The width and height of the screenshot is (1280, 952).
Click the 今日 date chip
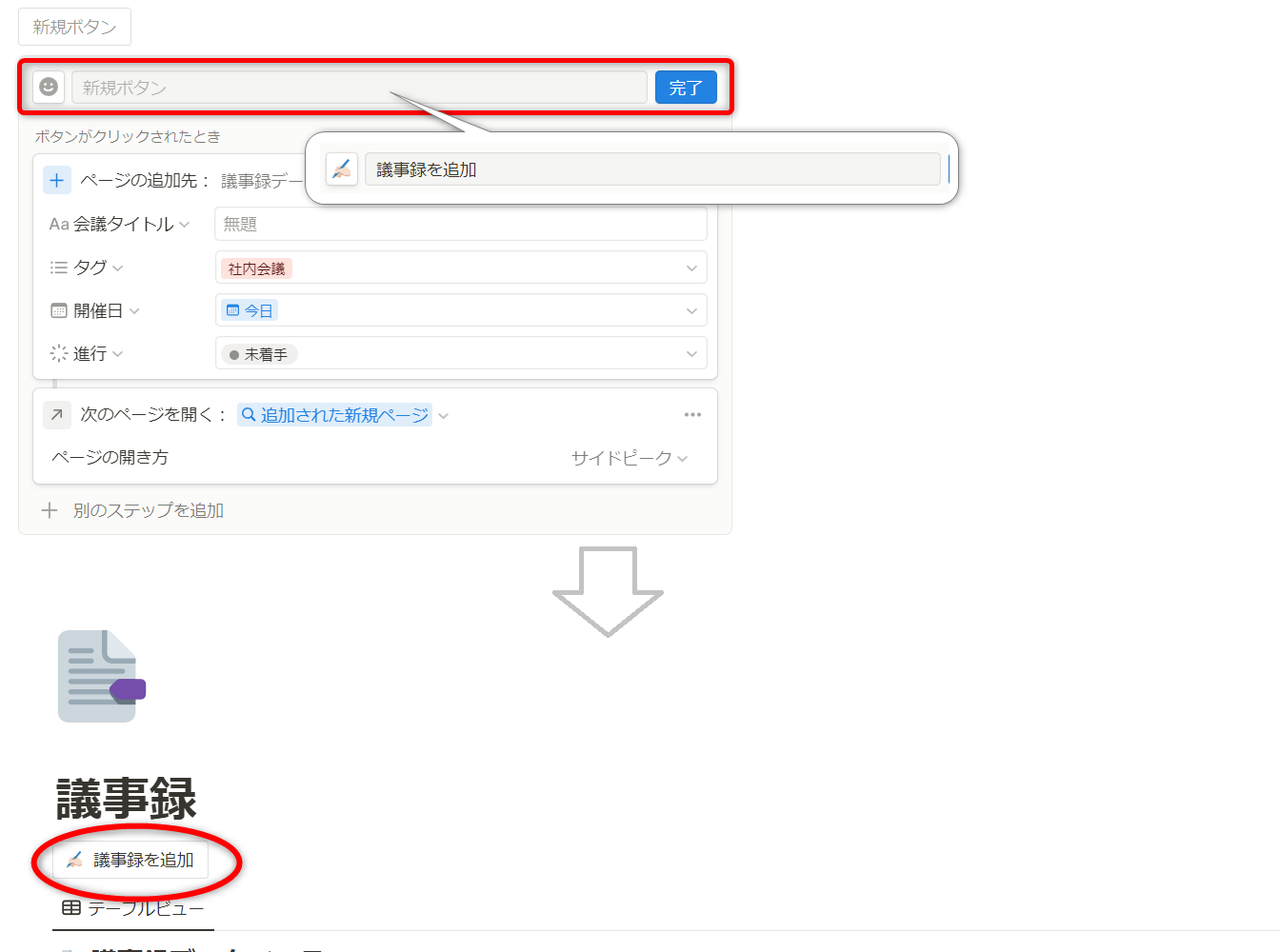click(250, 311)
